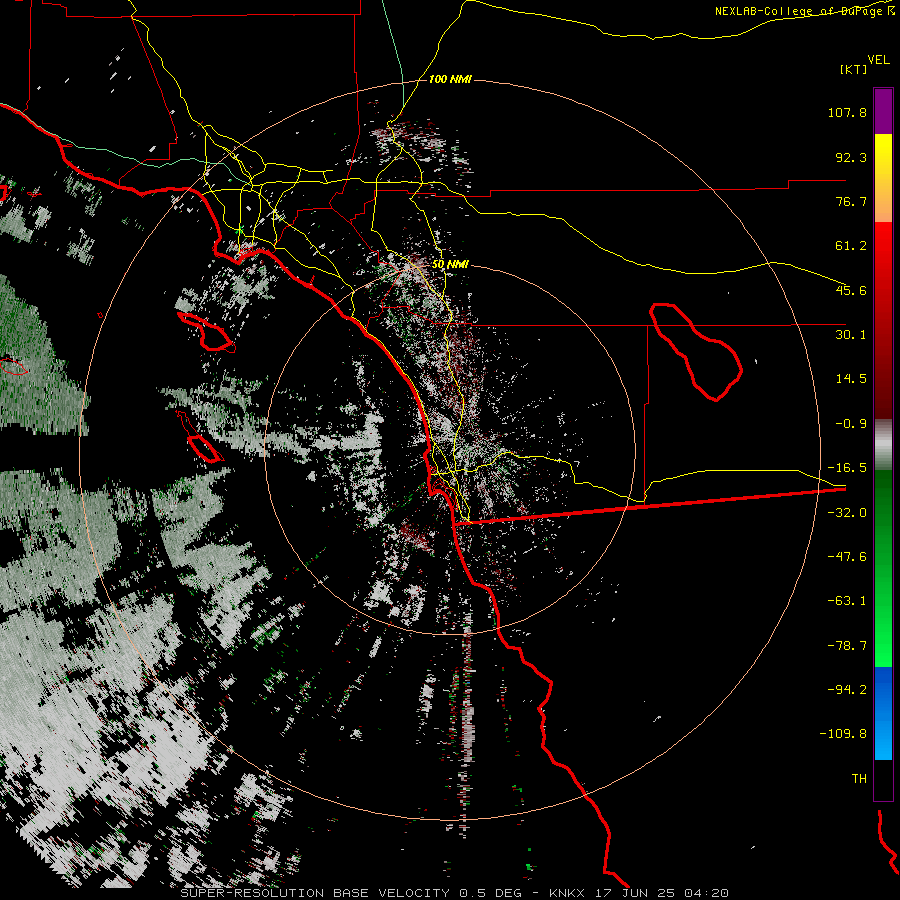
Task: Select the -63.1 scale value
Action: [847, 601]
